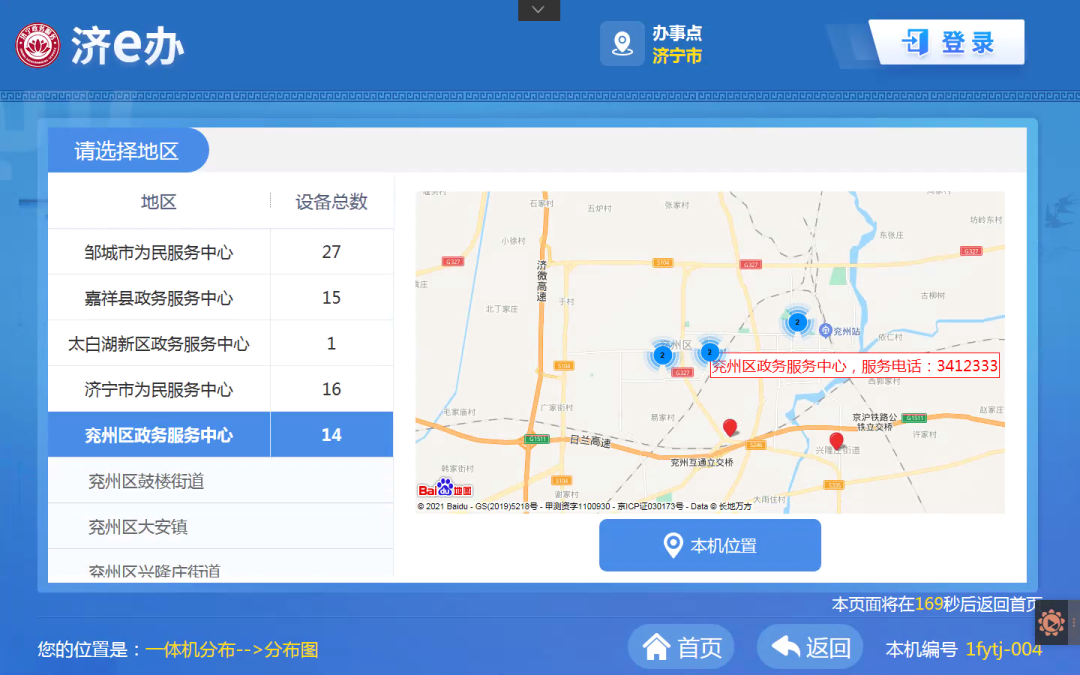Click device count 1 cell
The image size is (1080, 675).
(x=331, y=344)
